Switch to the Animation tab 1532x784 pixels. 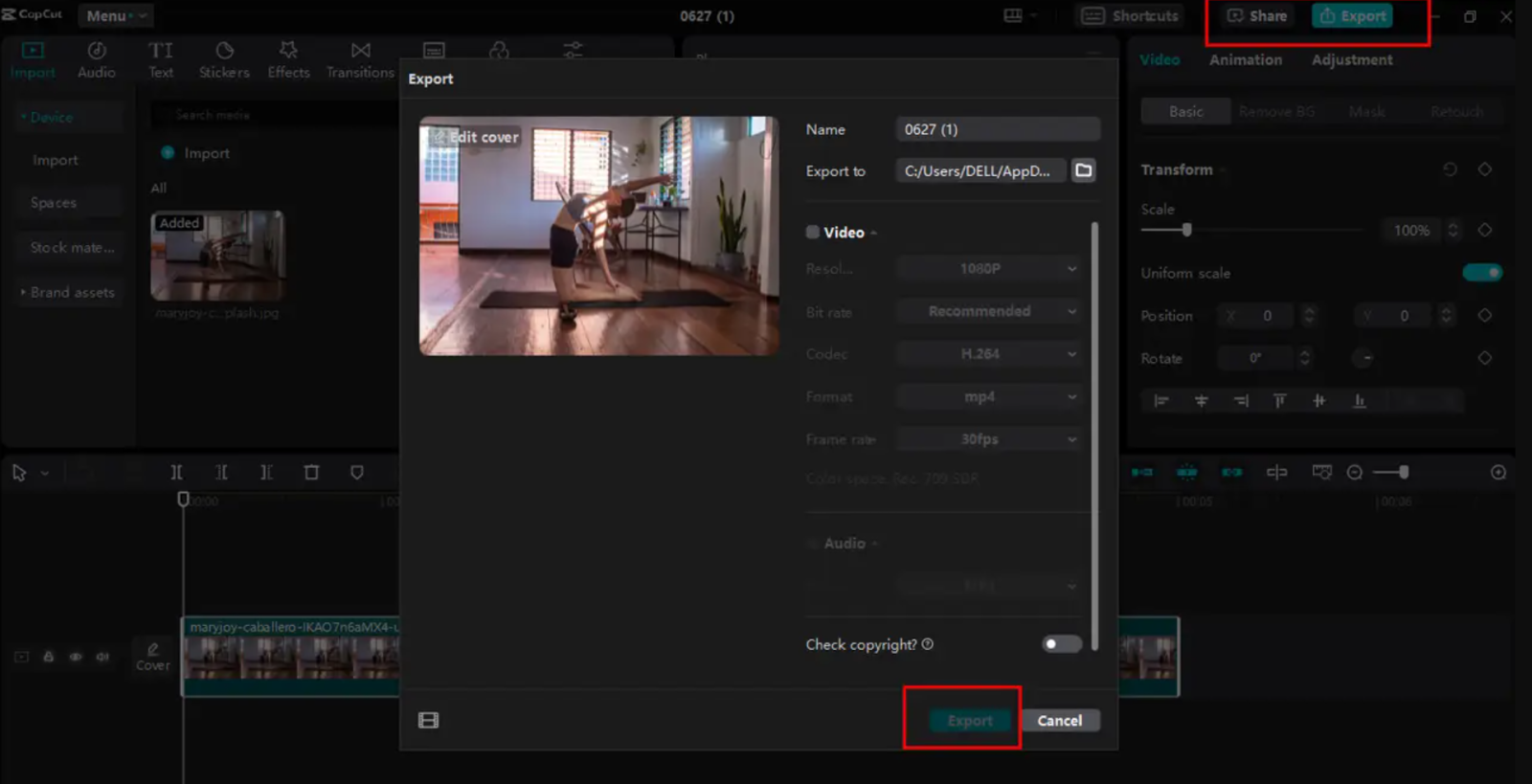pos(1245,59)
